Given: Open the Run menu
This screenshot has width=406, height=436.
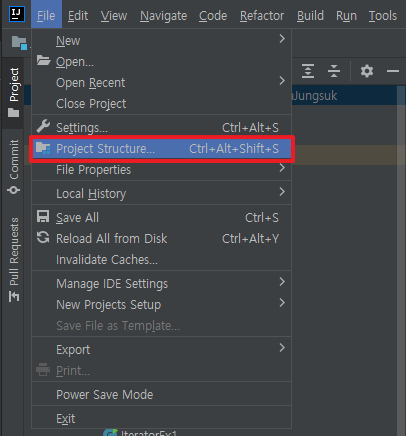Looking at the screenshot, I should click(x=346, y=16).
